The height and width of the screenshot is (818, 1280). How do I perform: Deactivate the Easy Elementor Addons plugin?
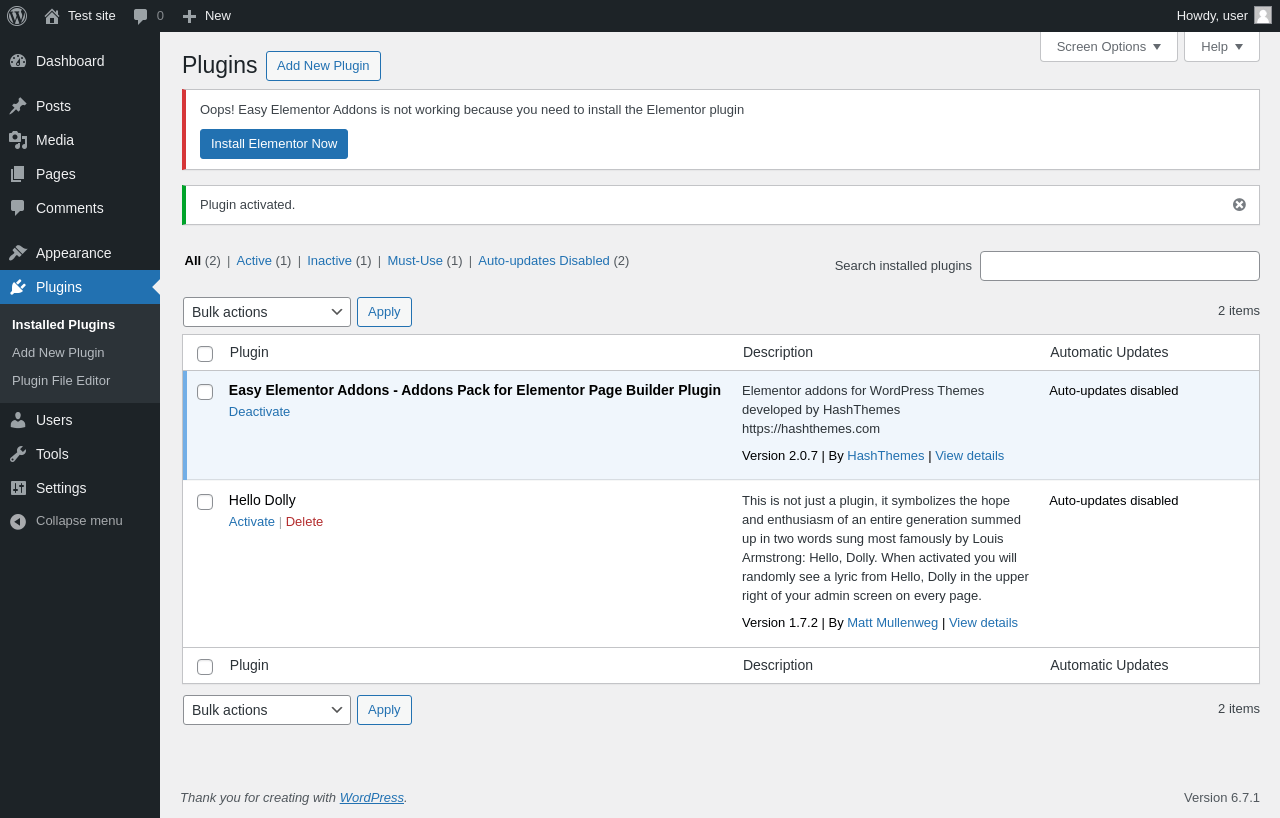click(x=259, y=412)
